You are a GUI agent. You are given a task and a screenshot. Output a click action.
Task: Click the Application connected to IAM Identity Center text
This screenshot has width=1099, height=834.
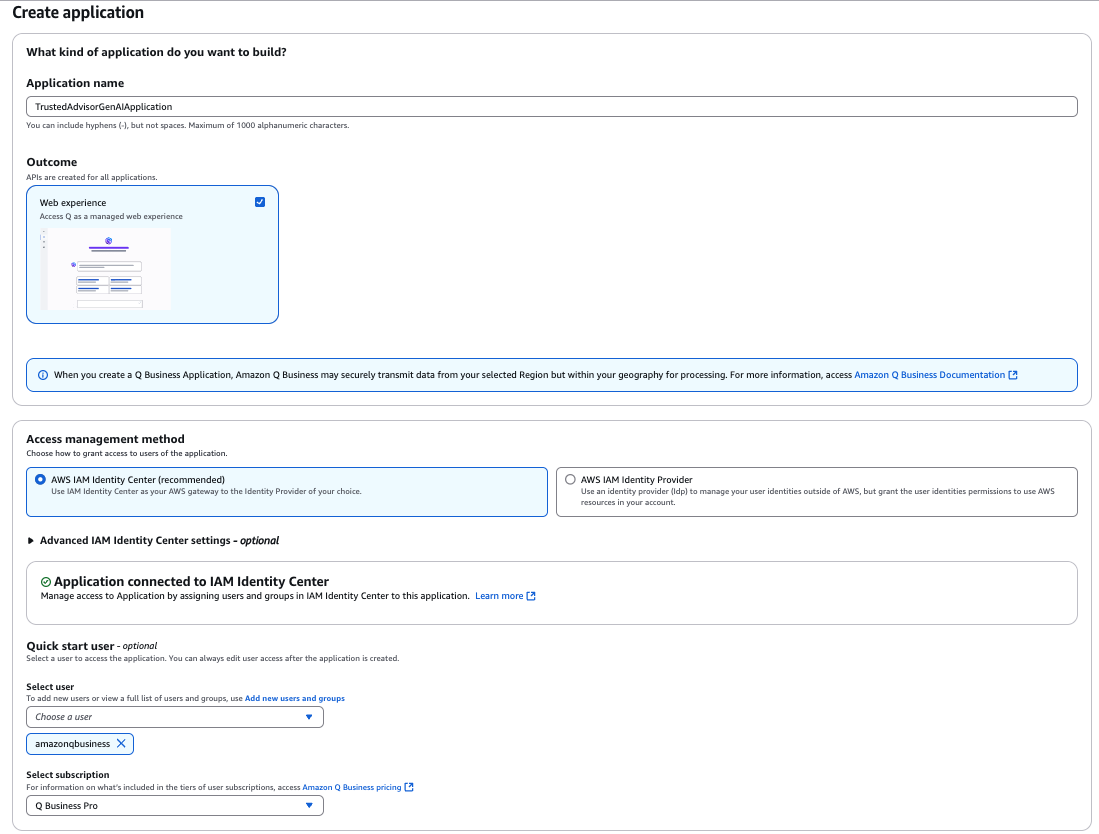(x=191, y=582)
